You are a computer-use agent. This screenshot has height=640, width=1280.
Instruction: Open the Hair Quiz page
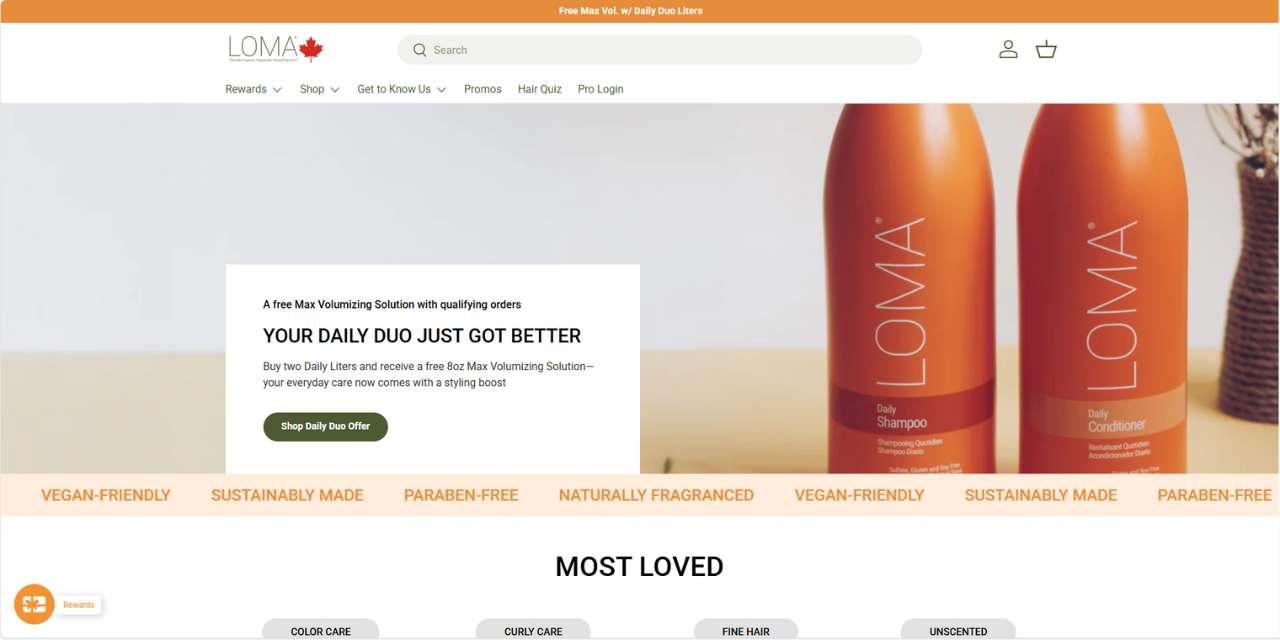pos(540,89)
